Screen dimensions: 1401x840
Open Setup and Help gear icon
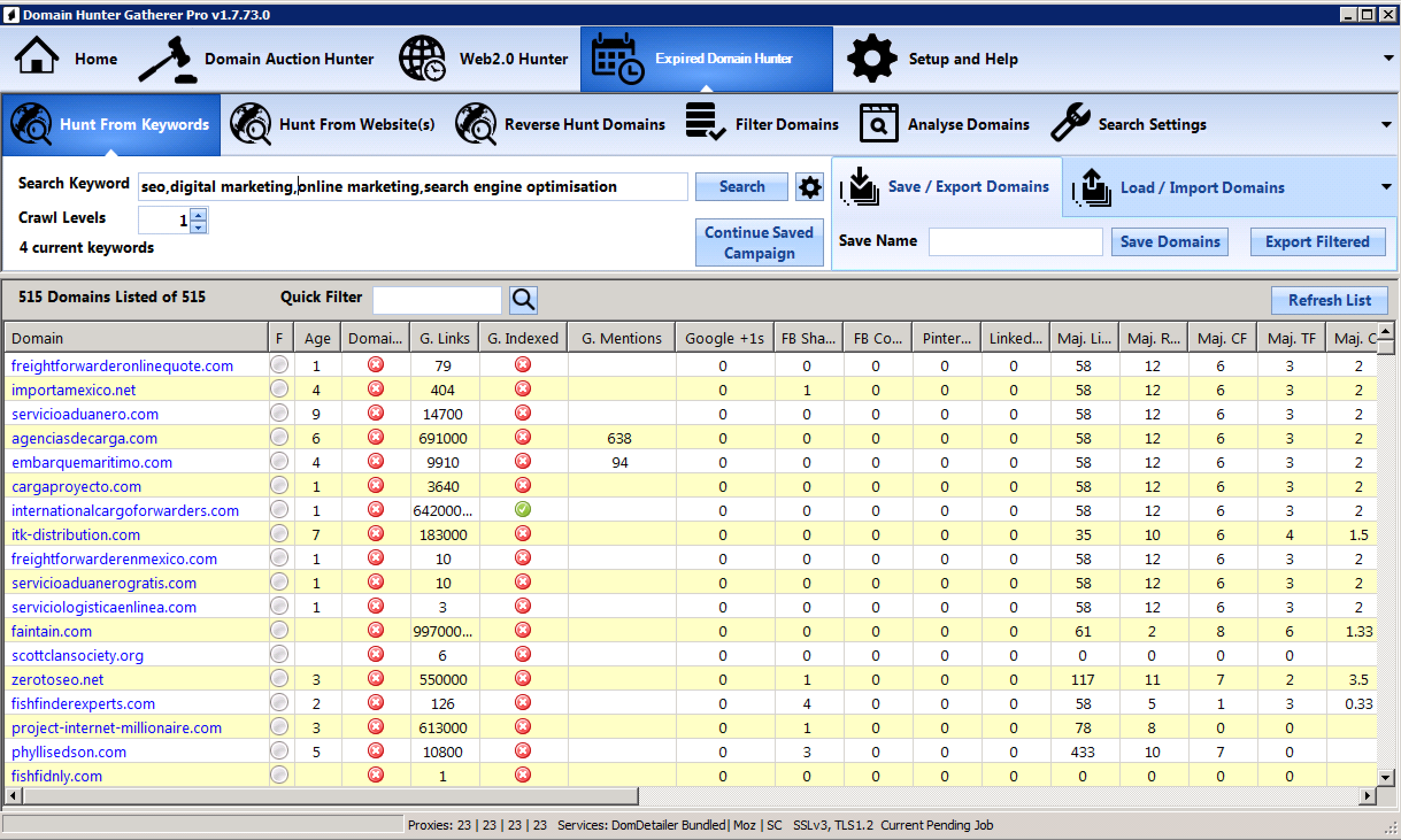pyautogui.click(x=872, y=58)
